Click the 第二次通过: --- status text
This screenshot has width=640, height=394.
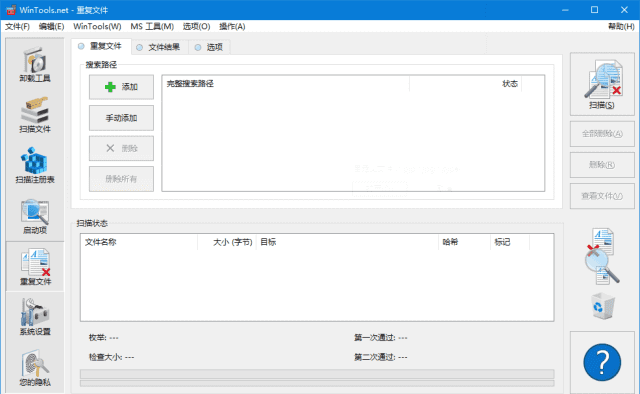380,357
